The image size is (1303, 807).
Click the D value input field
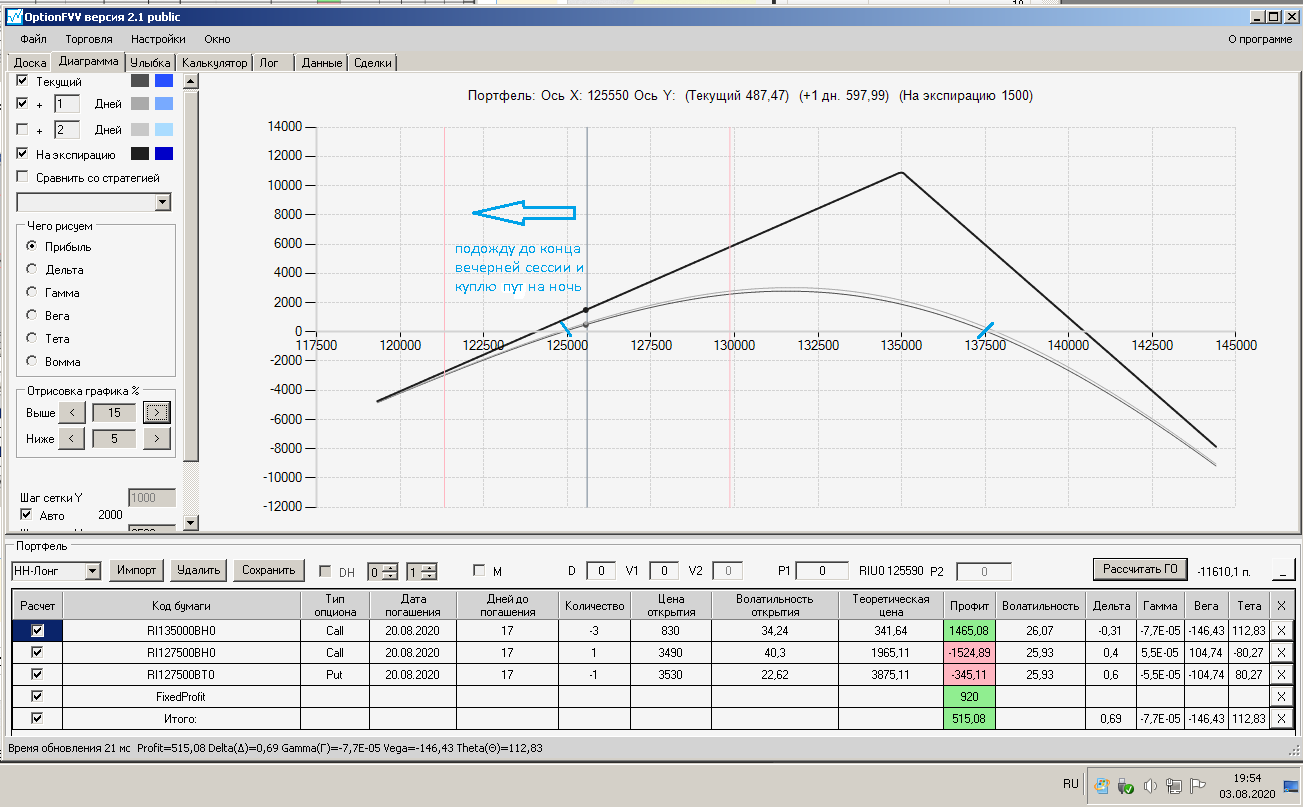point(600,571)
